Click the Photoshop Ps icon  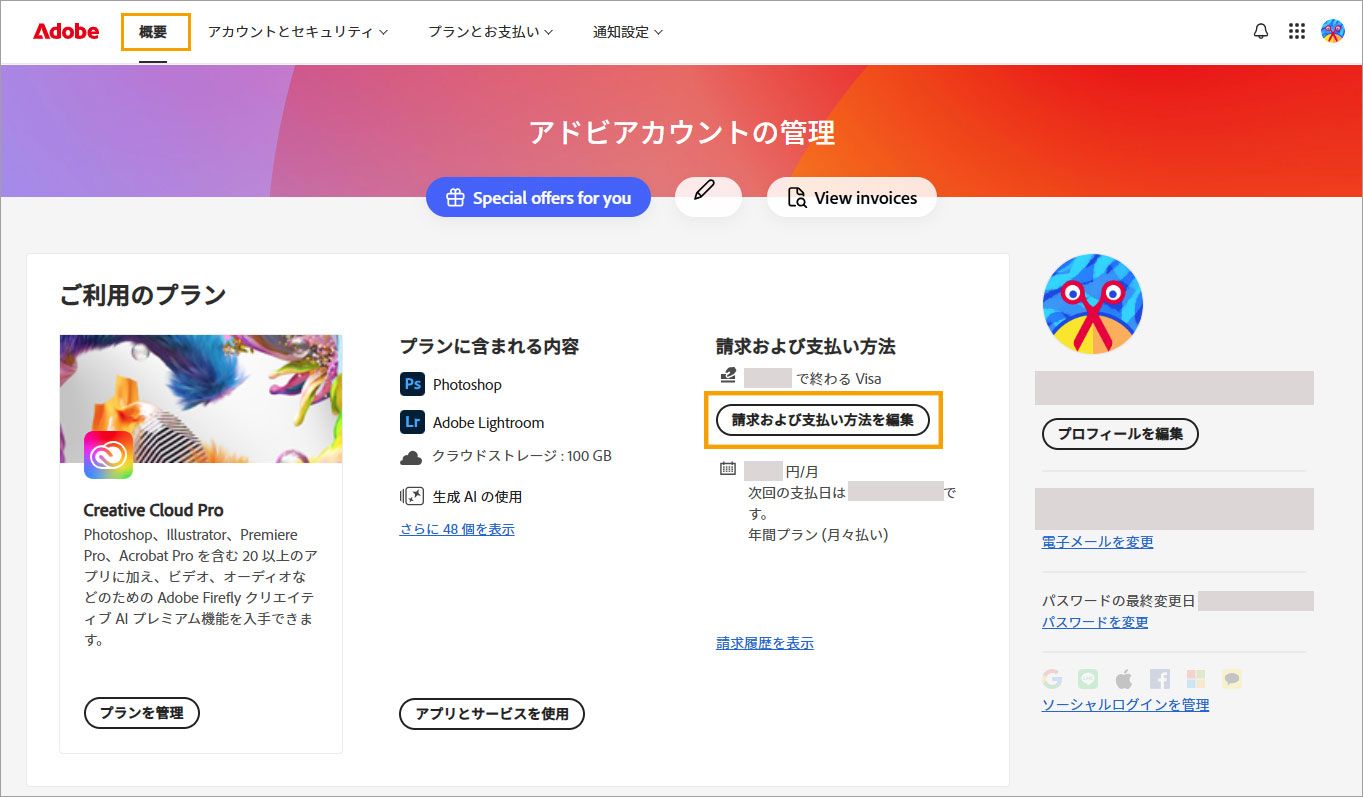412,384
